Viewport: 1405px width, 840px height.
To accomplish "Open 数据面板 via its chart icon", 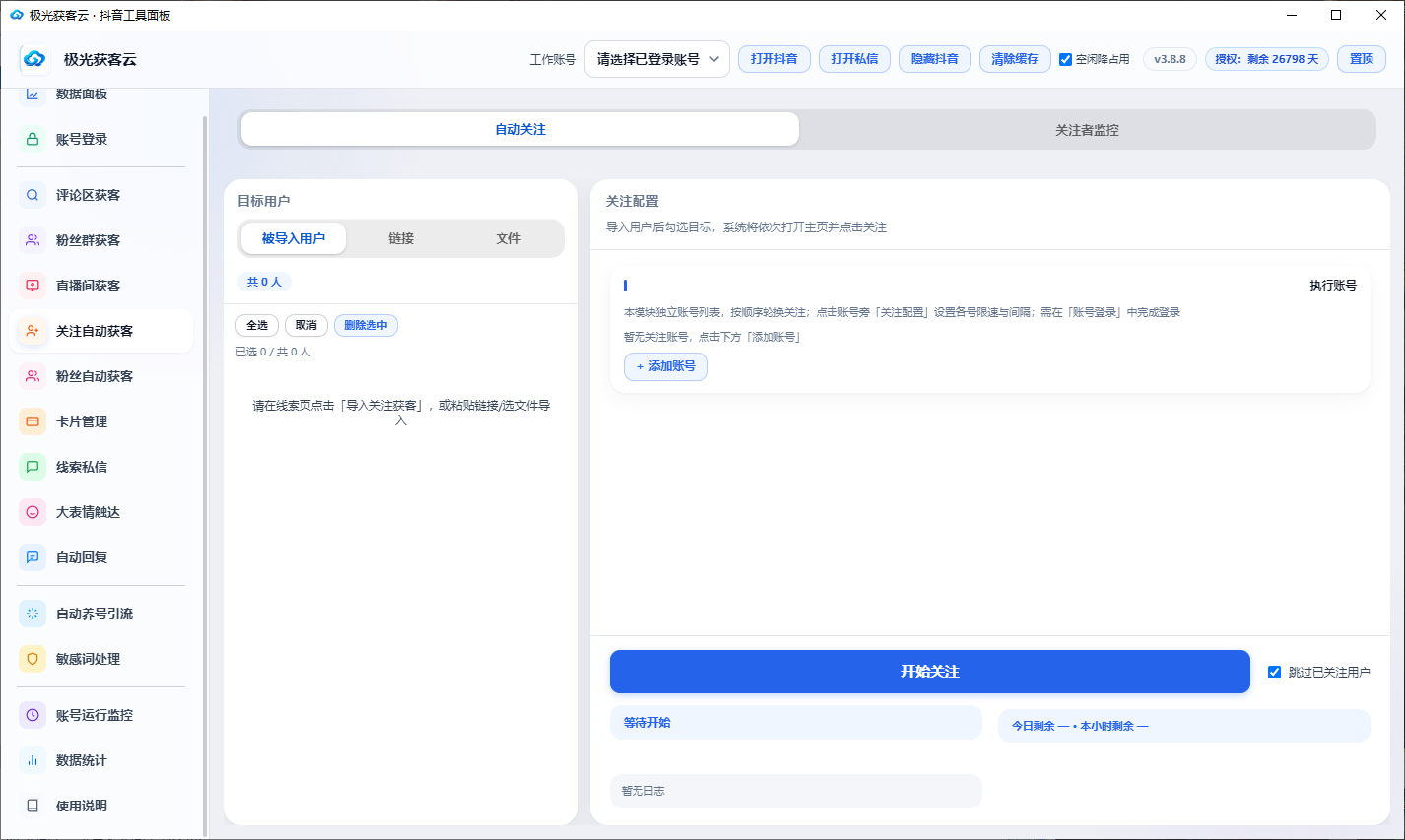I will point(33,95).
